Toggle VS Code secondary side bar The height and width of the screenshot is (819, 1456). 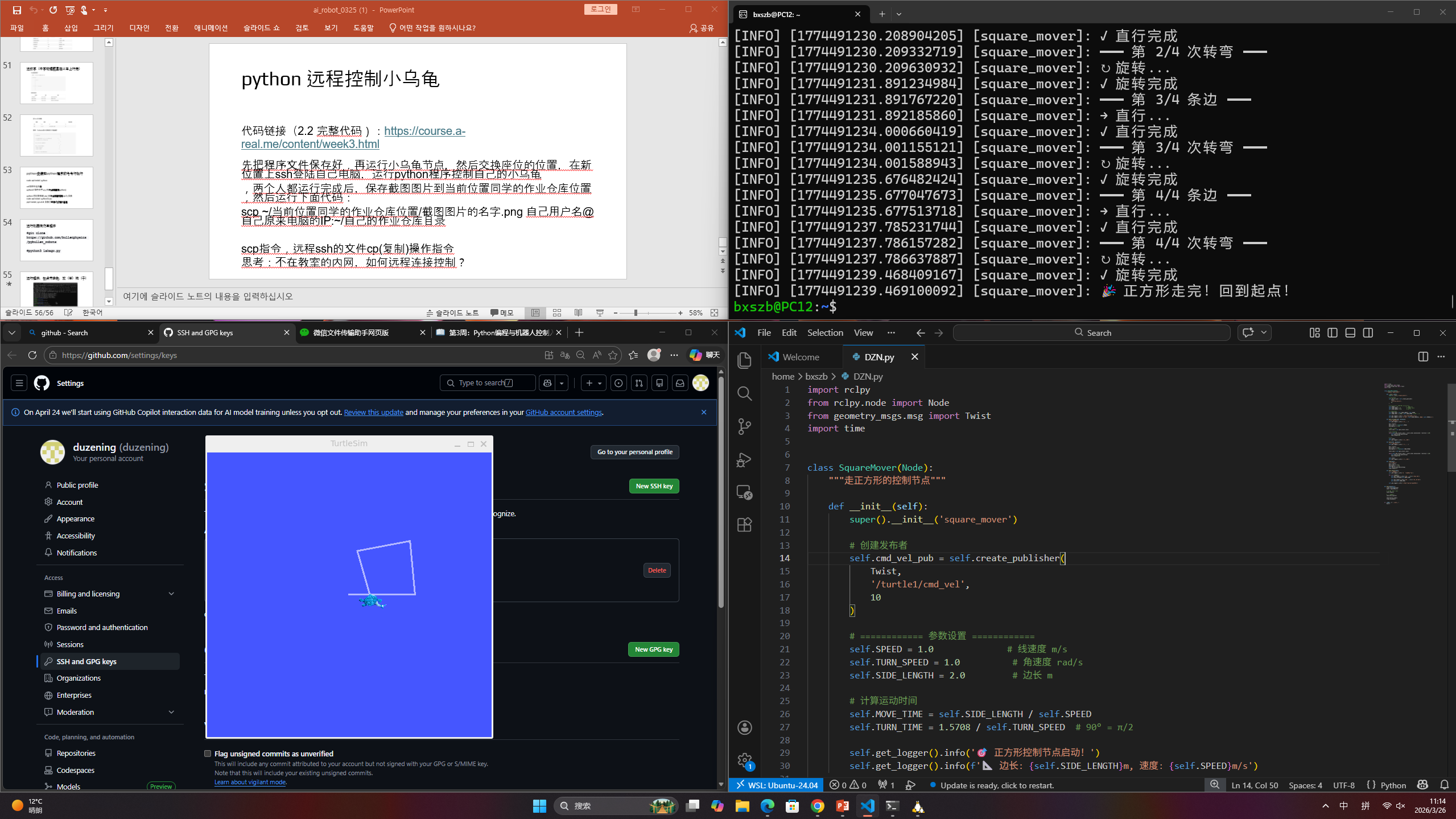1368,333
